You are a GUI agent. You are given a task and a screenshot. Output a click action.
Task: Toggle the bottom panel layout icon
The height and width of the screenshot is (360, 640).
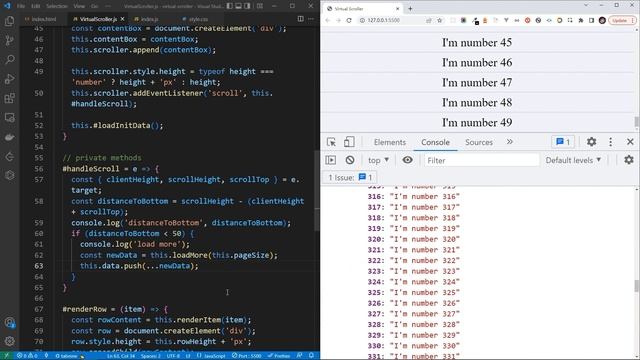pyautogui.click(x=238, y=6)
